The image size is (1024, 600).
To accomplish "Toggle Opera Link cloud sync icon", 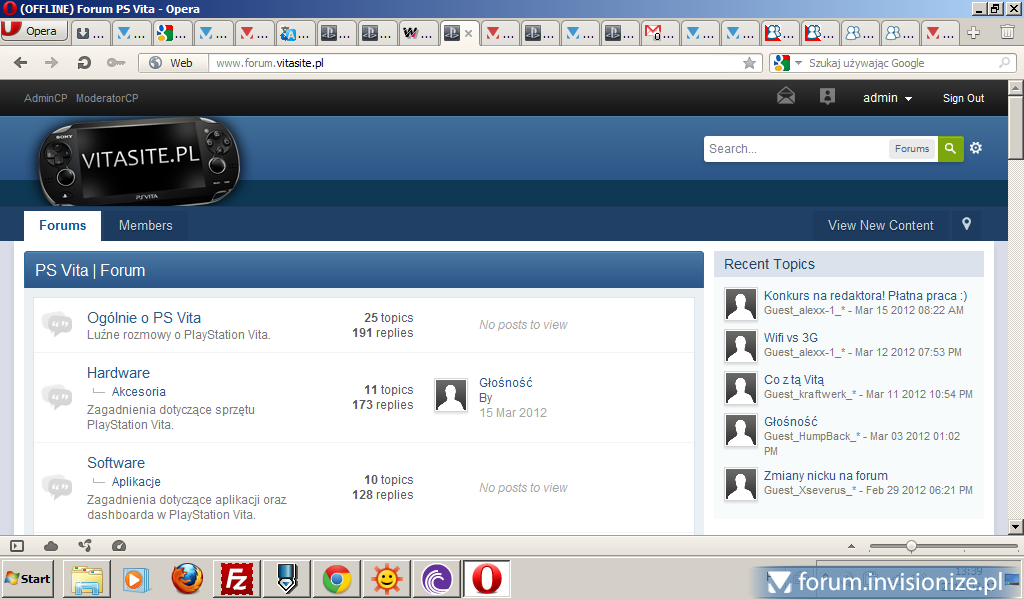I will [x=51, y=546].
